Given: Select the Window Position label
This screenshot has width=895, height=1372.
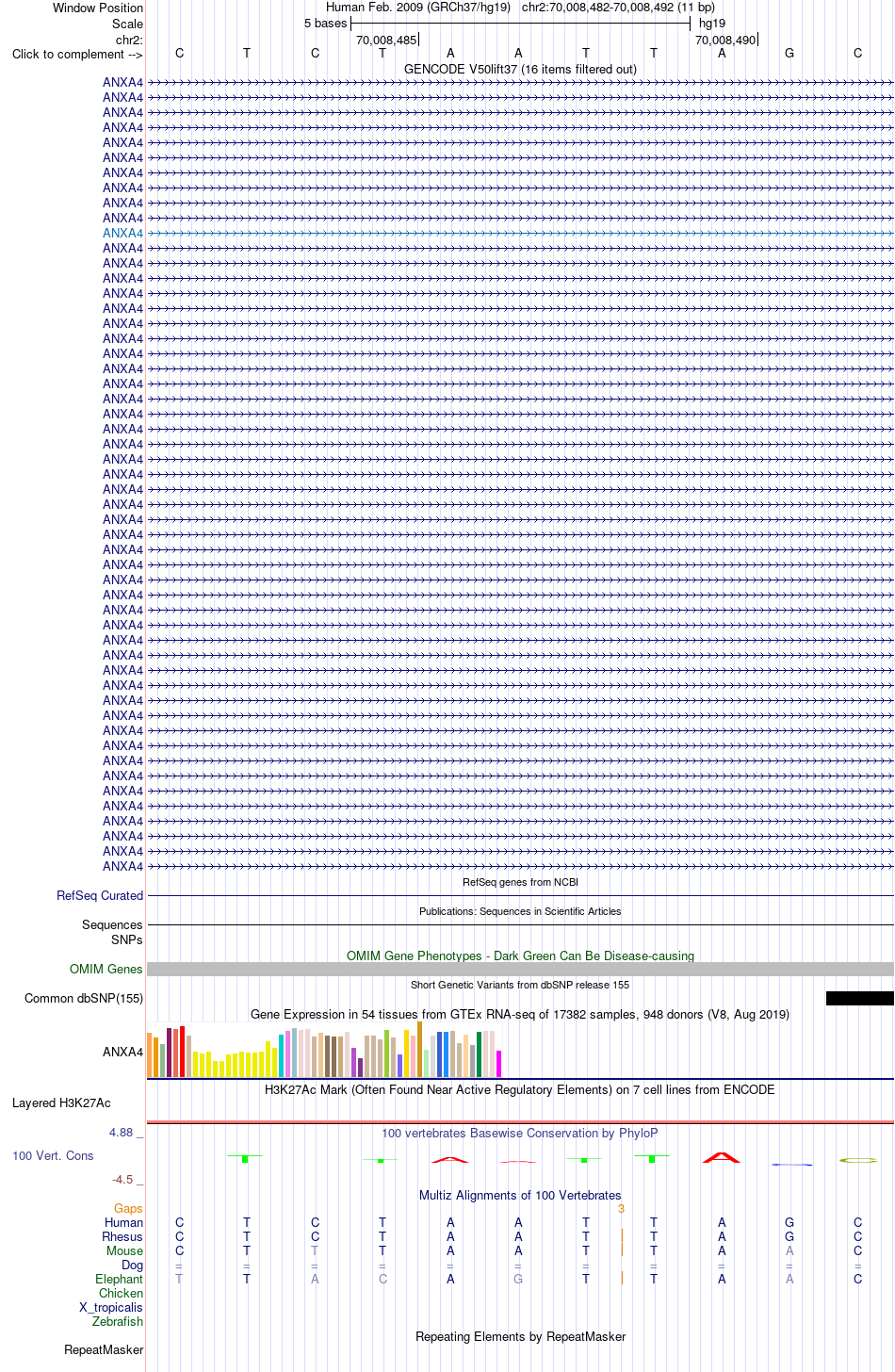Looking at the screenshot, I should (98, 8).
